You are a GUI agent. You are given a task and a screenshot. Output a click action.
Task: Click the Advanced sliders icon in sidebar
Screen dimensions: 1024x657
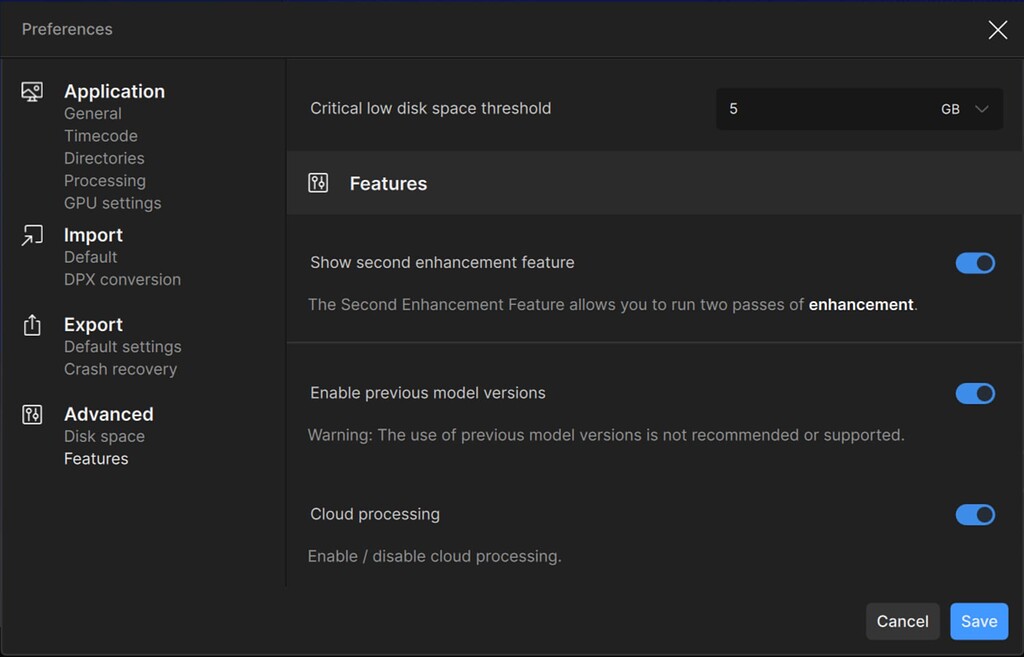click(x=32, y=414)
